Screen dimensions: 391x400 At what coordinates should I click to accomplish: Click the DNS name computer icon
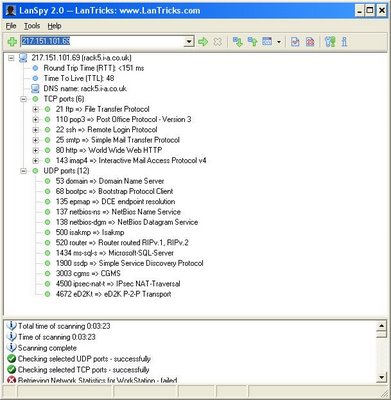point(35,89)
